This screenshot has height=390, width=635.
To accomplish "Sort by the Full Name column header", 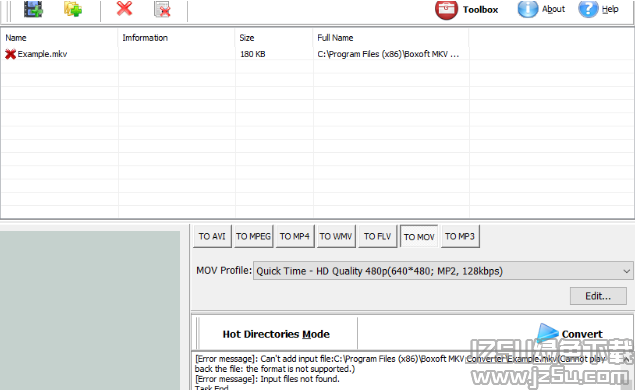I will coord(391,38).
